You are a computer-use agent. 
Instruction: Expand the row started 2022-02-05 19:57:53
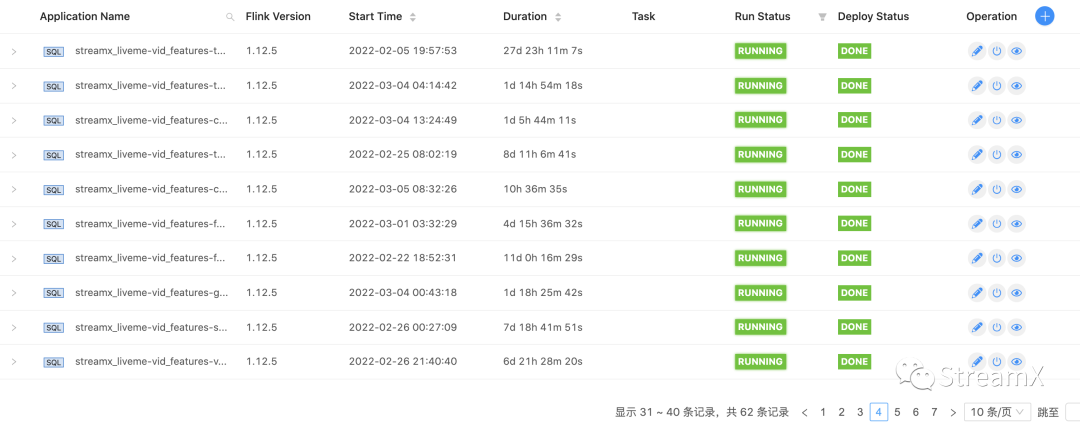[14, 51]
